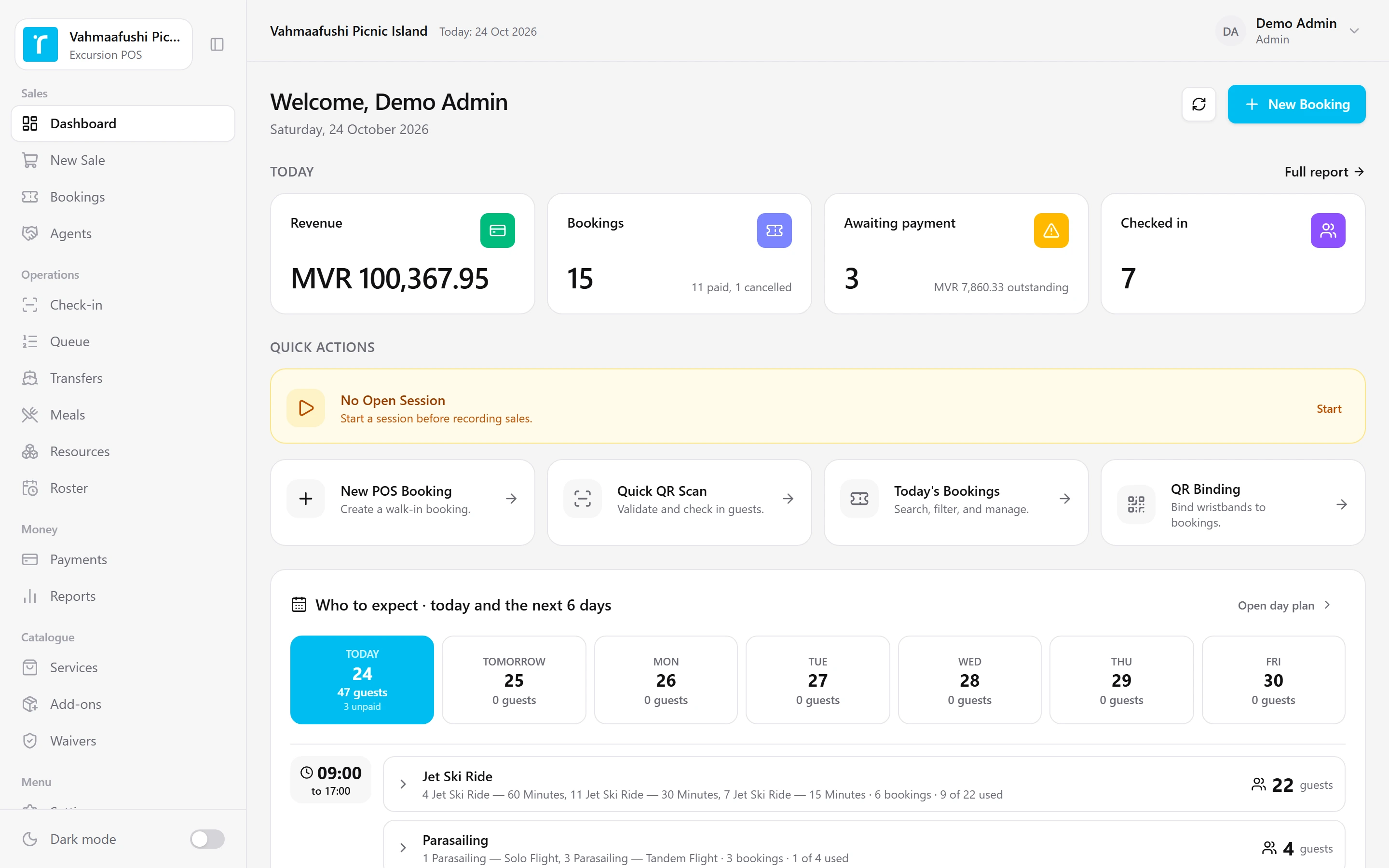Click the green Revenue card icon
1389x868 pixels.
point(497,230)
